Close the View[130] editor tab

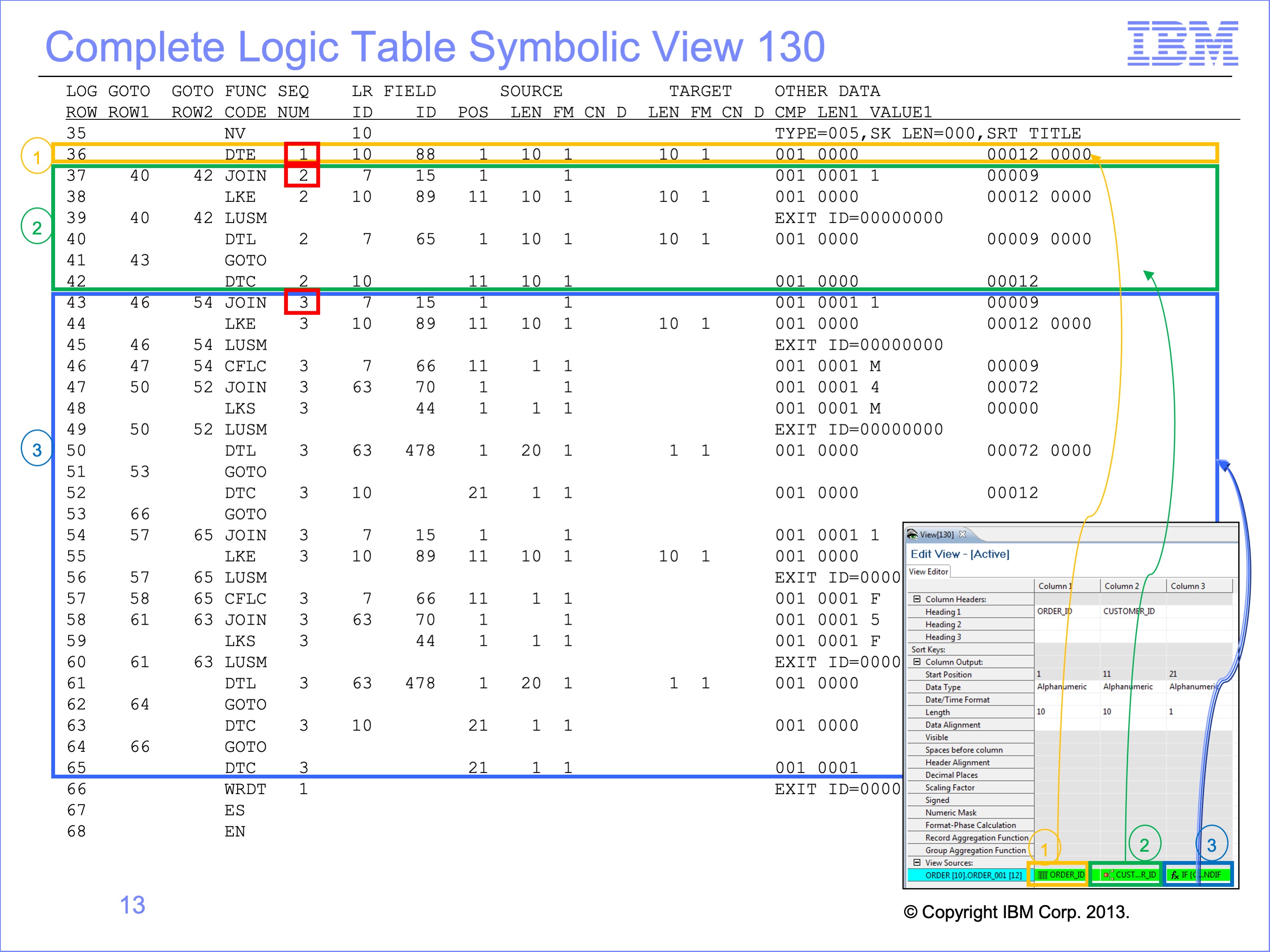pyautogui.click(x=963, y=534)
